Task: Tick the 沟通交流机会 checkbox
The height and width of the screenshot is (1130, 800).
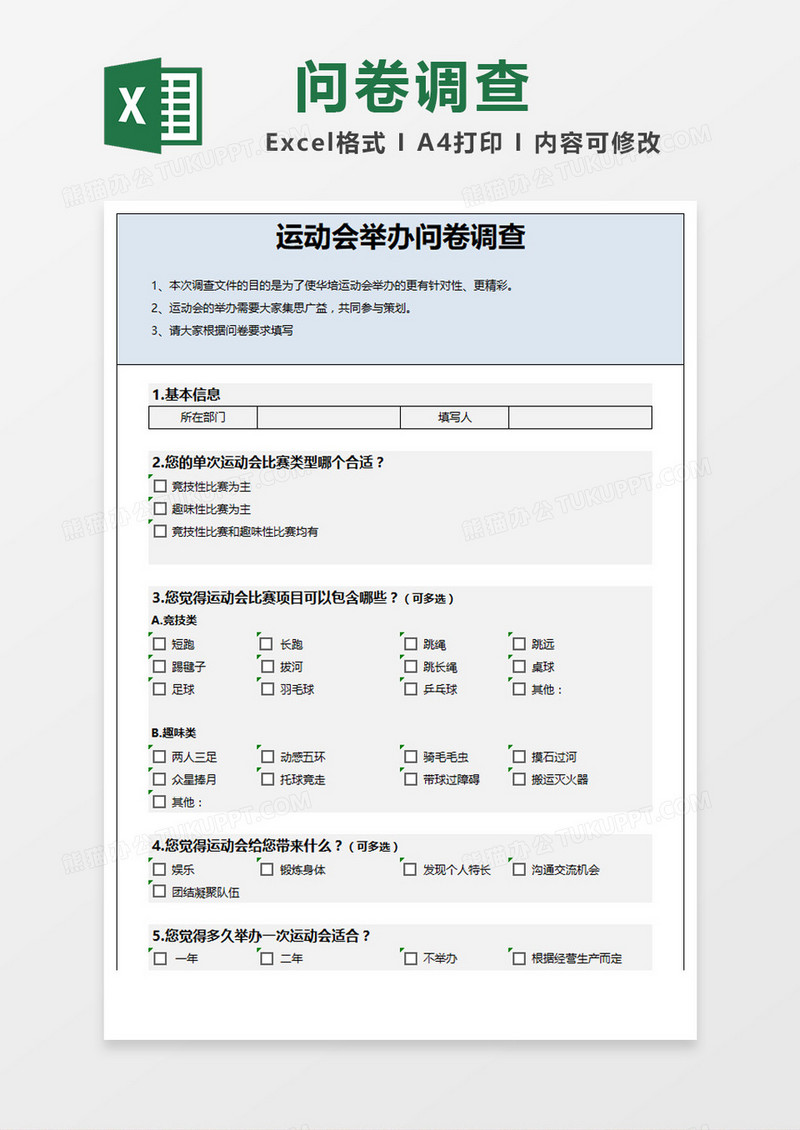Action: (x=518, y=870)
